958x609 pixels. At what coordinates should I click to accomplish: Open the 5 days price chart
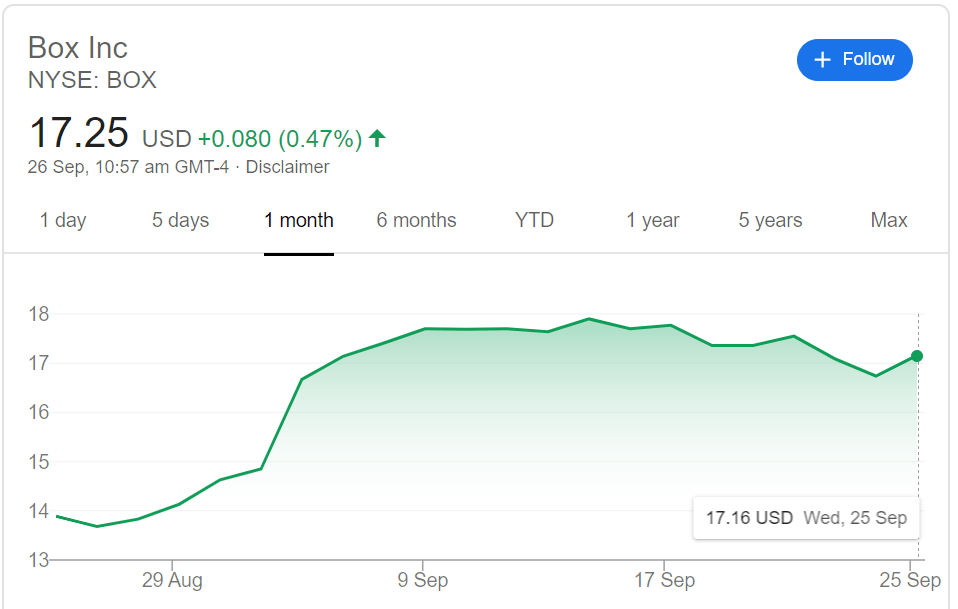tap(180, 220)
